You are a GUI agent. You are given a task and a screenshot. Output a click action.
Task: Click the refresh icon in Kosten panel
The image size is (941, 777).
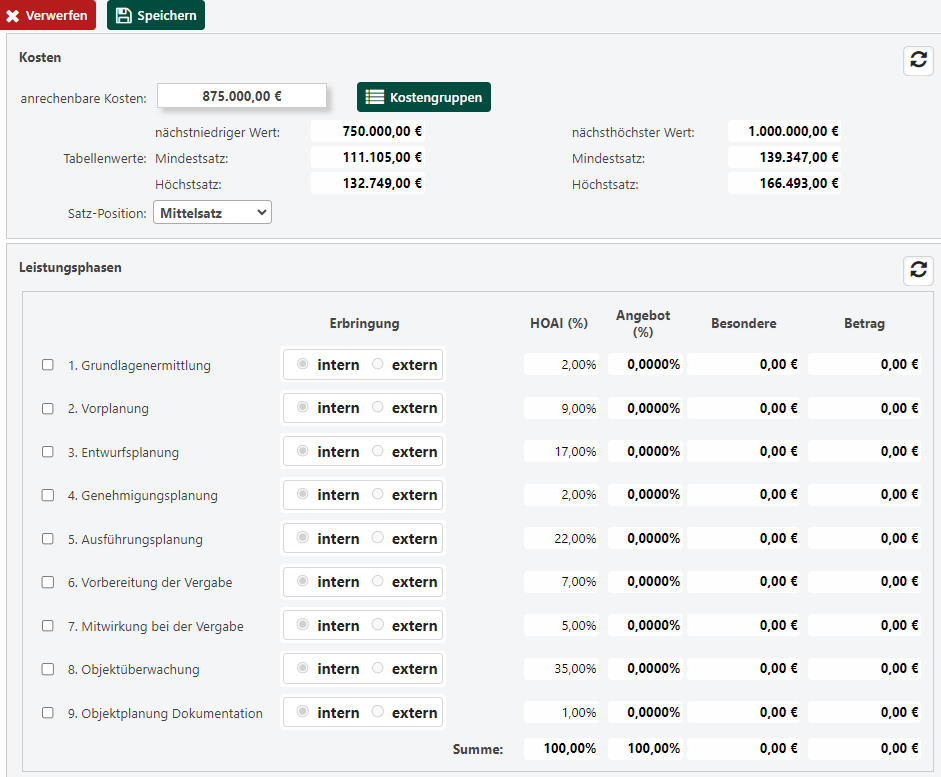point(917,60)
